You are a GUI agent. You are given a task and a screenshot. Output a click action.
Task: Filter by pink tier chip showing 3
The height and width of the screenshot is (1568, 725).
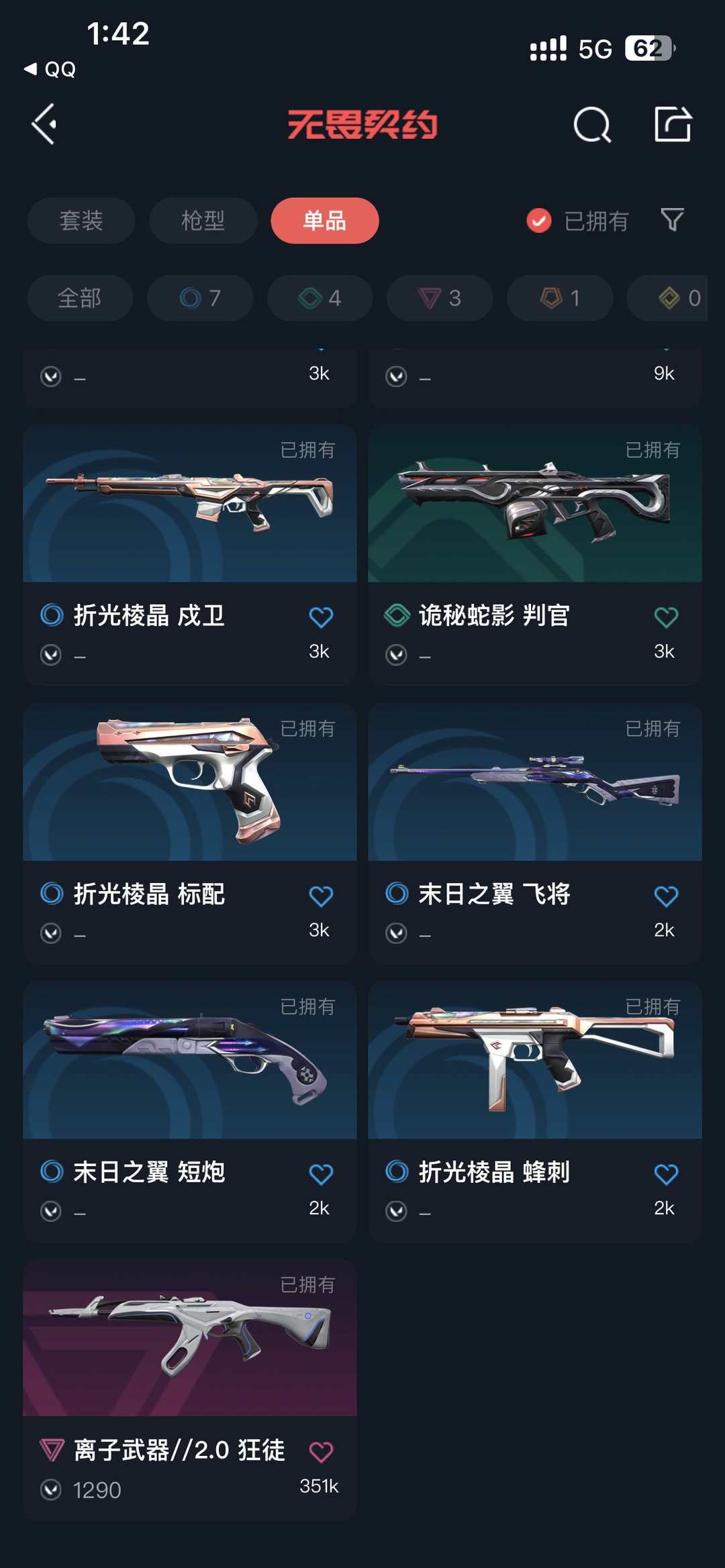point(440,298)
